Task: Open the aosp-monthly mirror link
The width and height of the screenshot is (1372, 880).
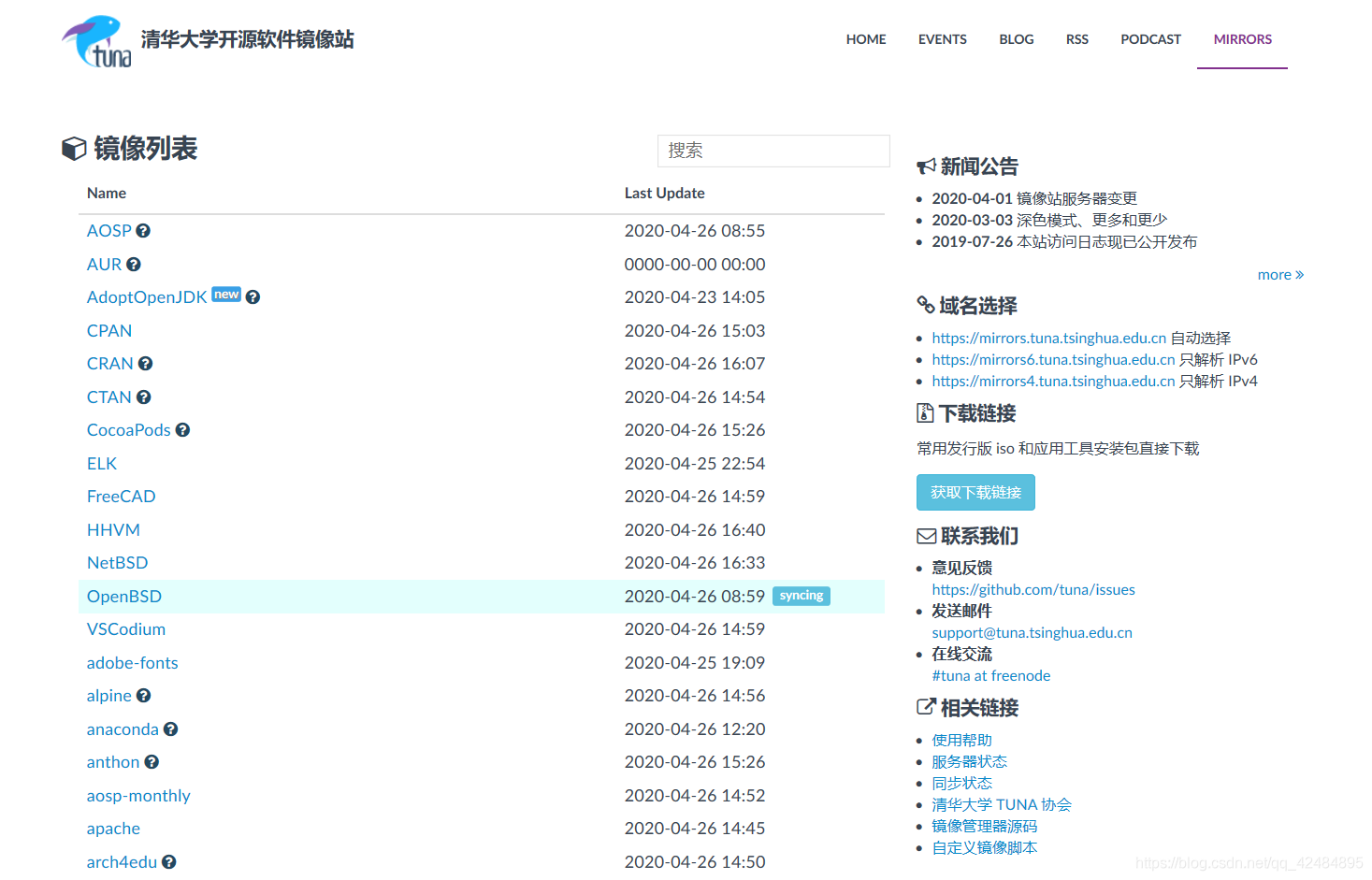Action: tap(138, 796)
